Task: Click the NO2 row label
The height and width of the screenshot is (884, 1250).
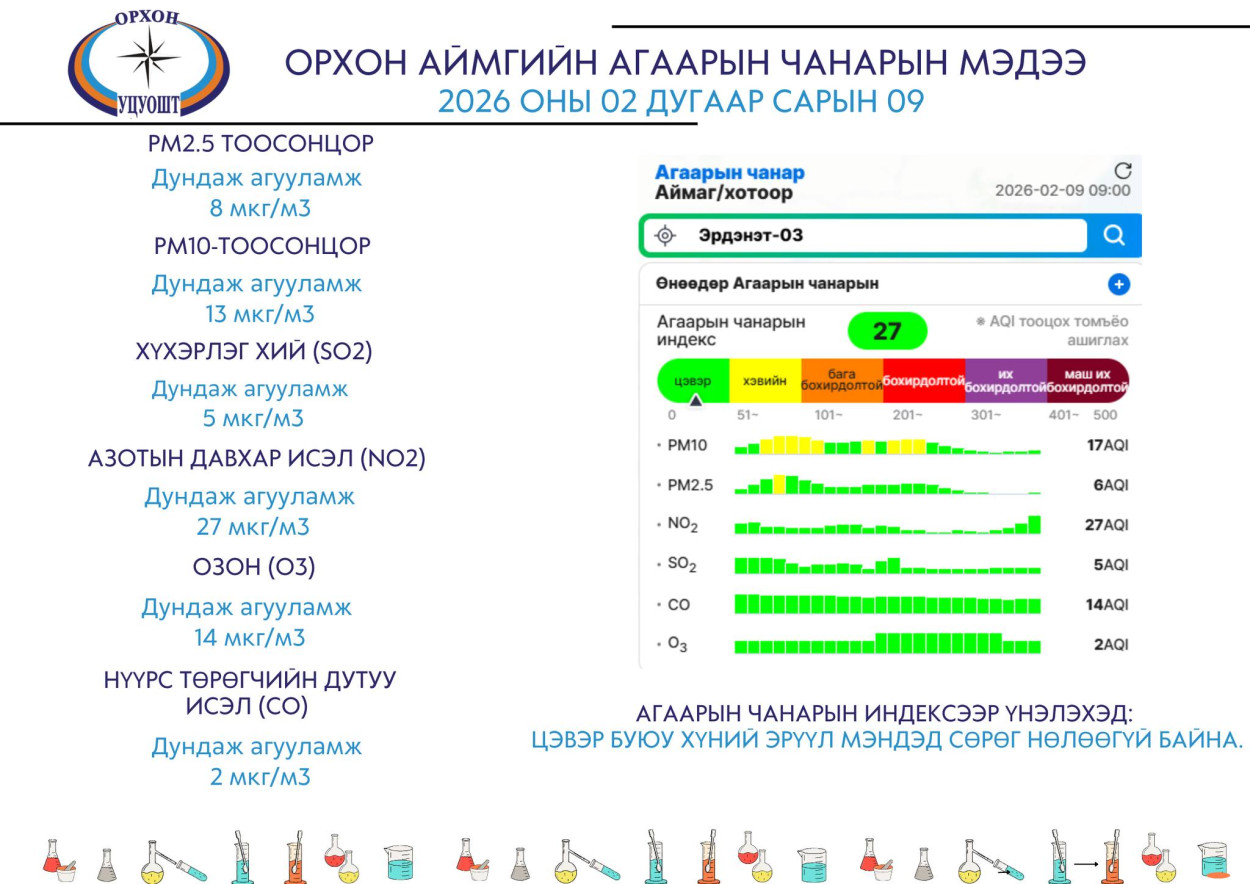Action: coord(684,526)
